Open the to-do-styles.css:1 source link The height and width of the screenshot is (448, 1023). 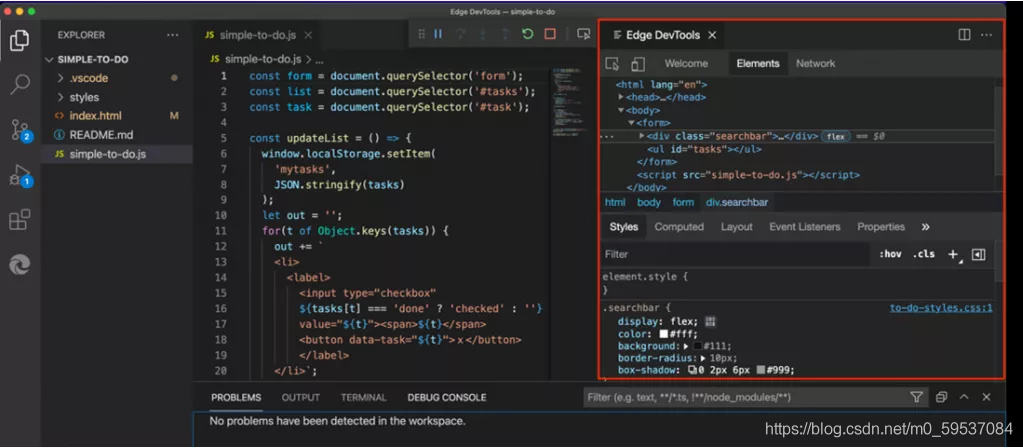(x=941, y=308)
